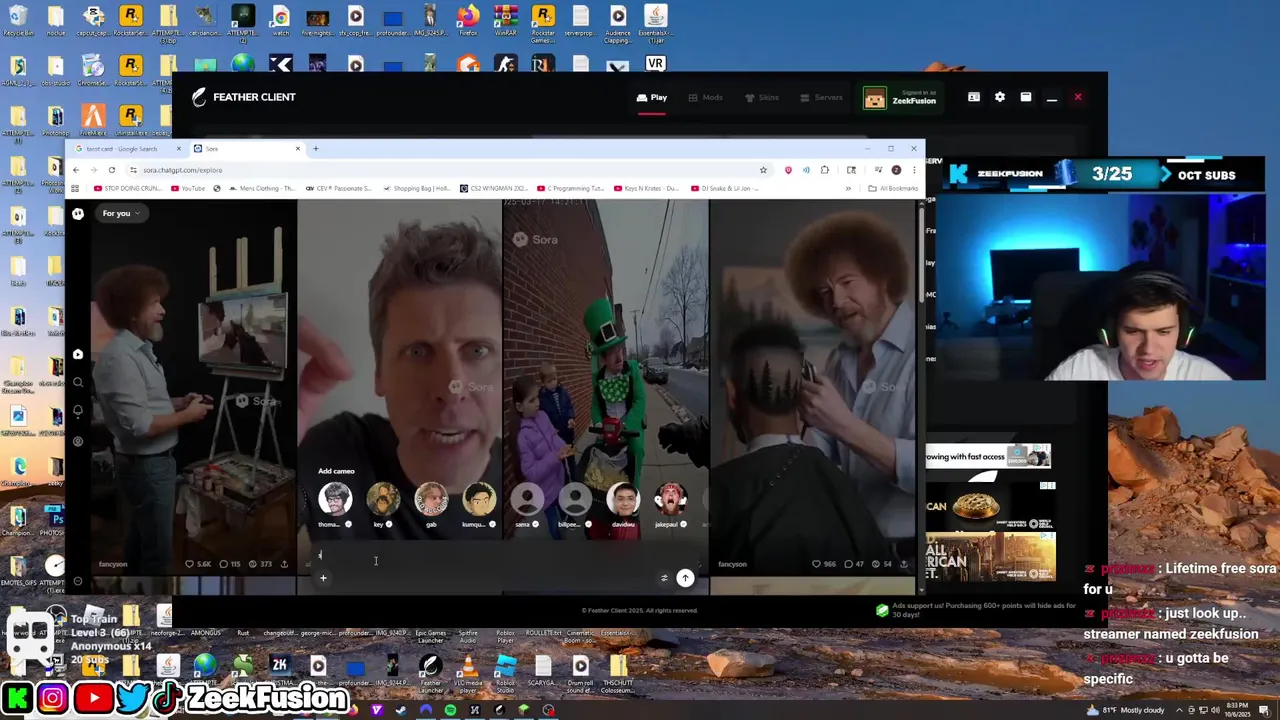This screenshot has width=1280, height=720.
Task: Add the billpee... cameo avatar
Action: (x=575, y=498)
